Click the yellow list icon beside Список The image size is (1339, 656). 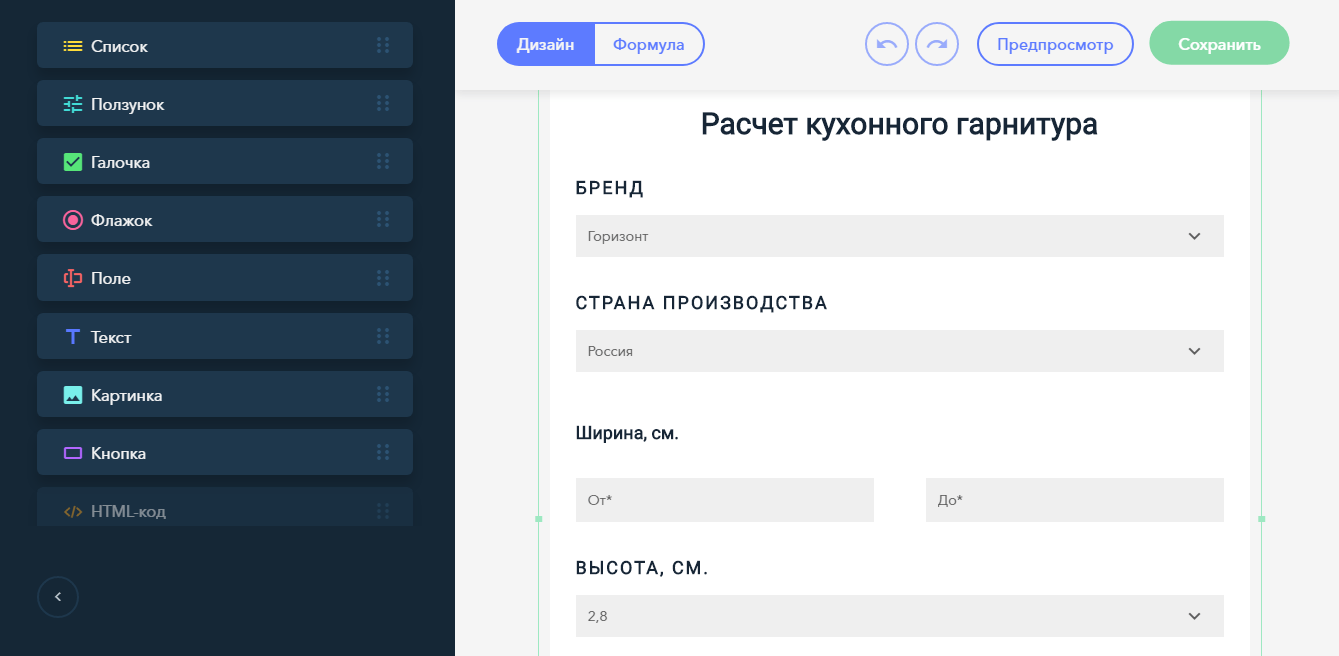tap(73, 46)
